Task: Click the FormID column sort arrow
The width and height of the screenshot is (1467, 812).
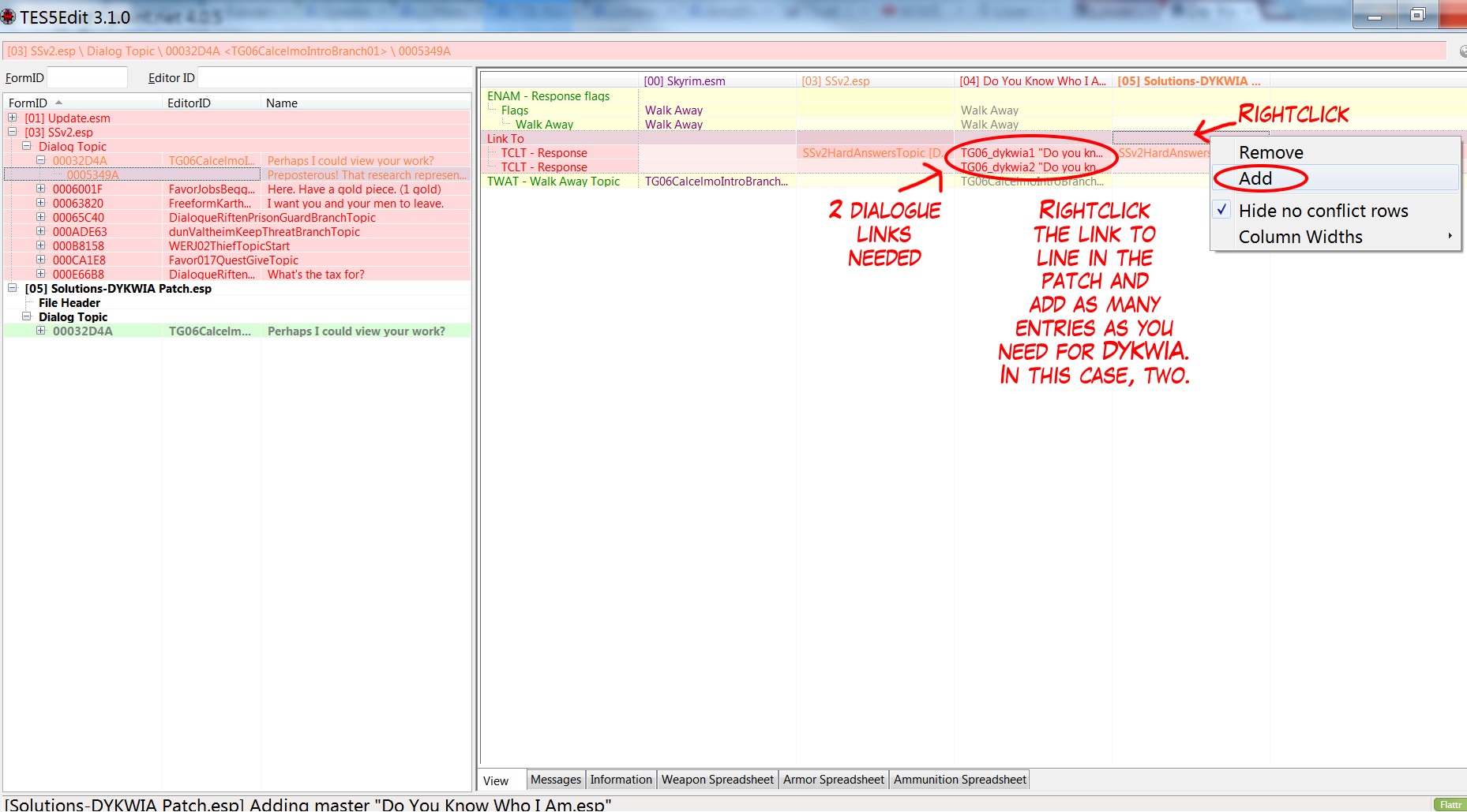Action: click(x=59, y=103)
